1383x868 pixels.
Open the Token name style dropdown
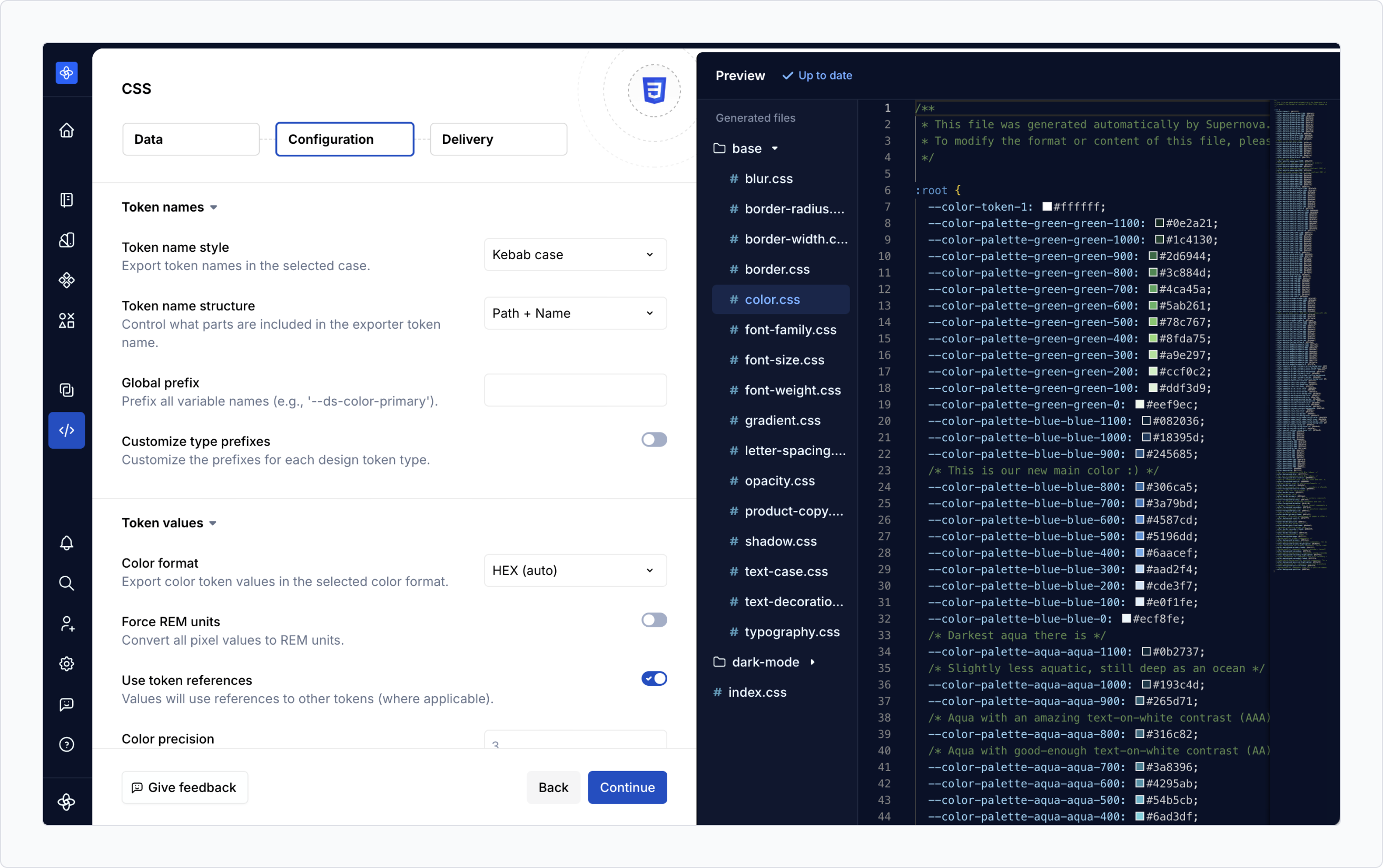pos(575,254)
